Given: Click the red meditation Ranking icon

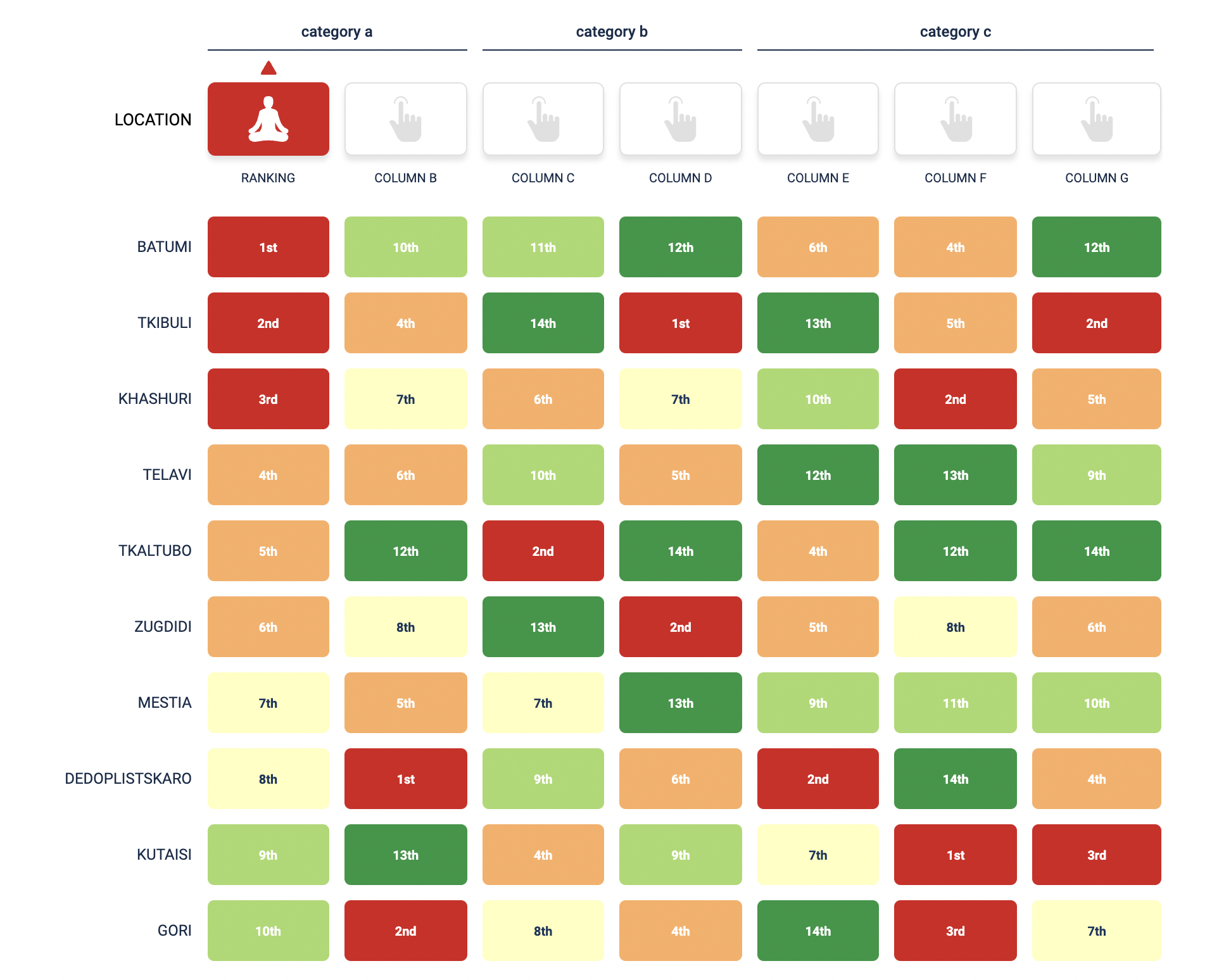Looking at the screenshot, I should click(268, 119).
